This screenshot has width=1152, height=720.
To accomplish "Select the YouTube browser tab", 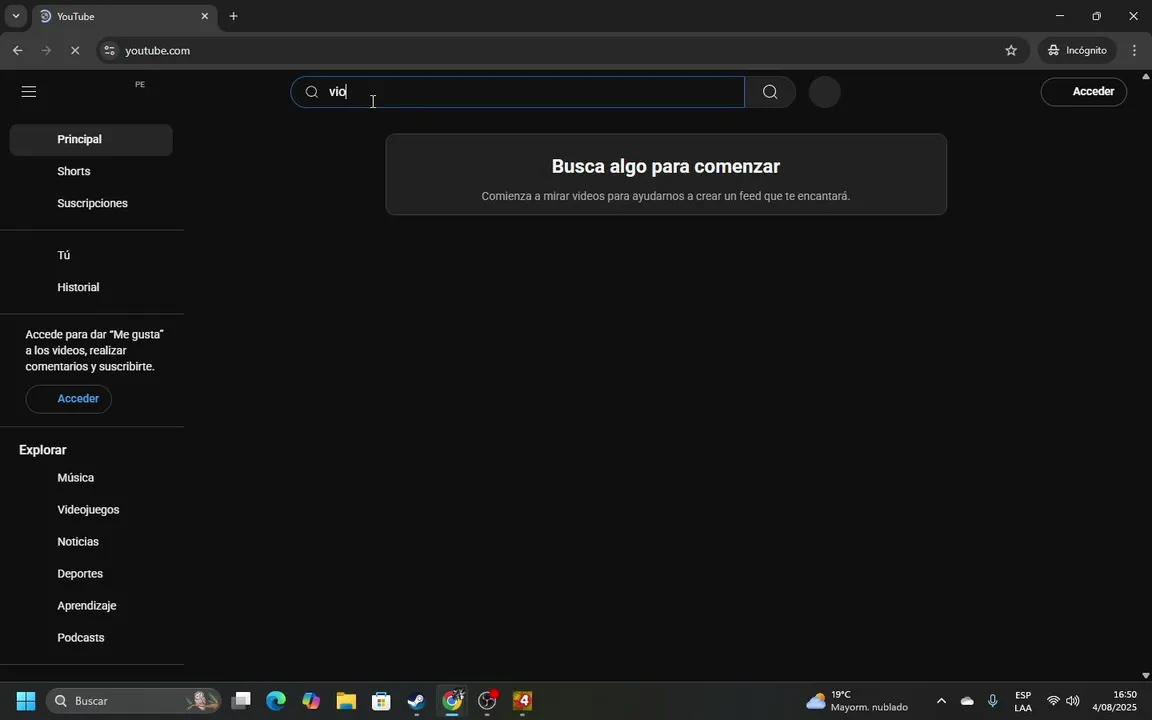I will [x=124, y=16].
